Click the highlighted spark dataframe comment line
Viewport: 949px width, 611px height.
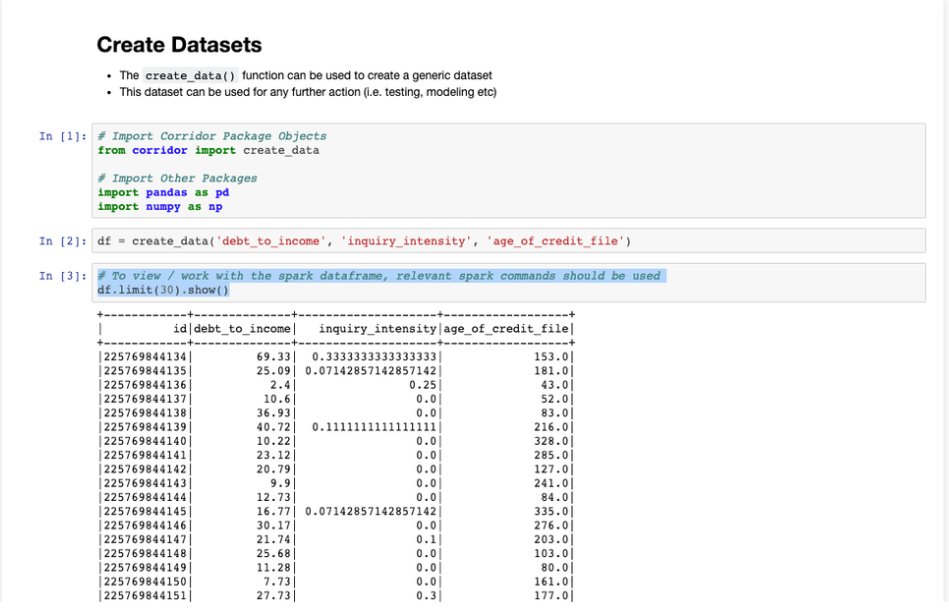379,276
